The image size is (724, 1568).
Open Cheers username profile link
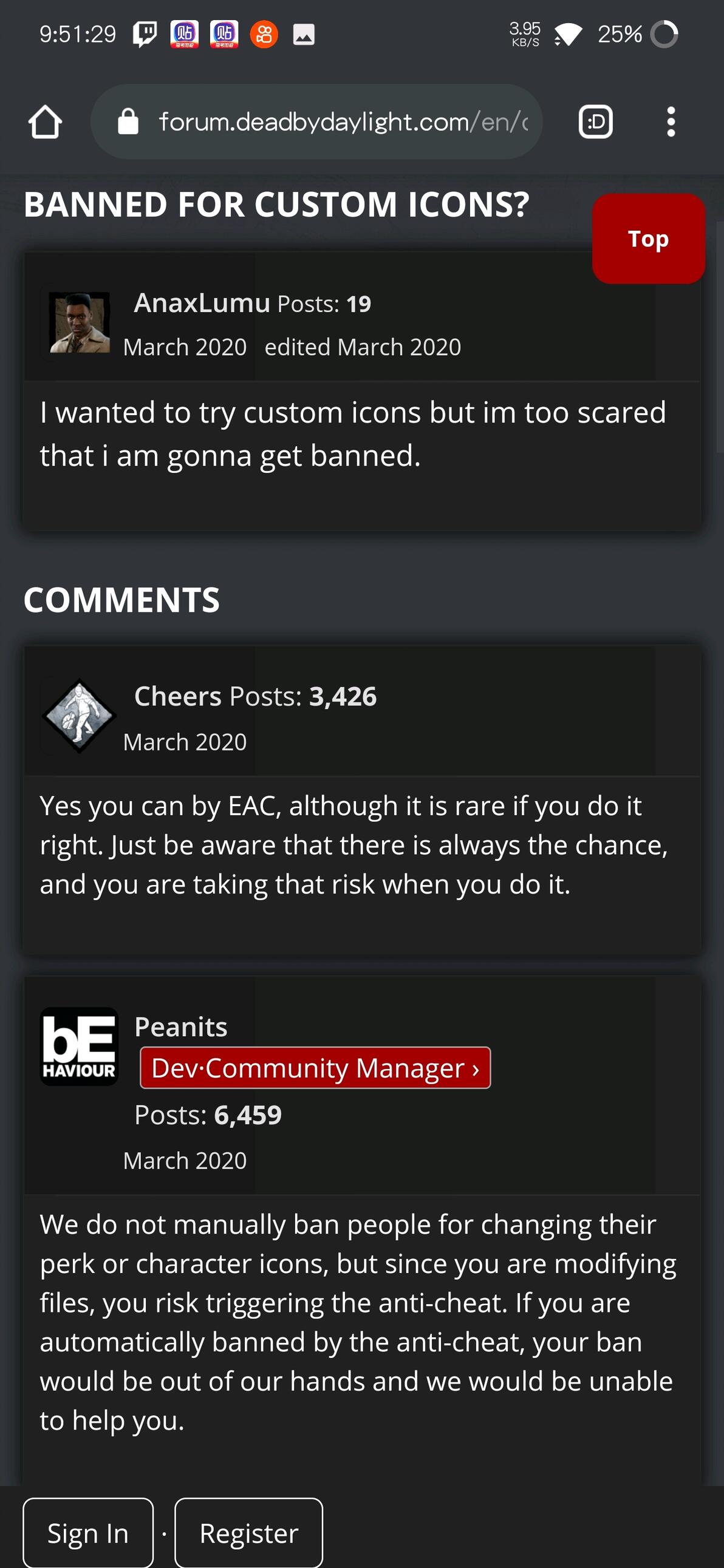[177, 696]
